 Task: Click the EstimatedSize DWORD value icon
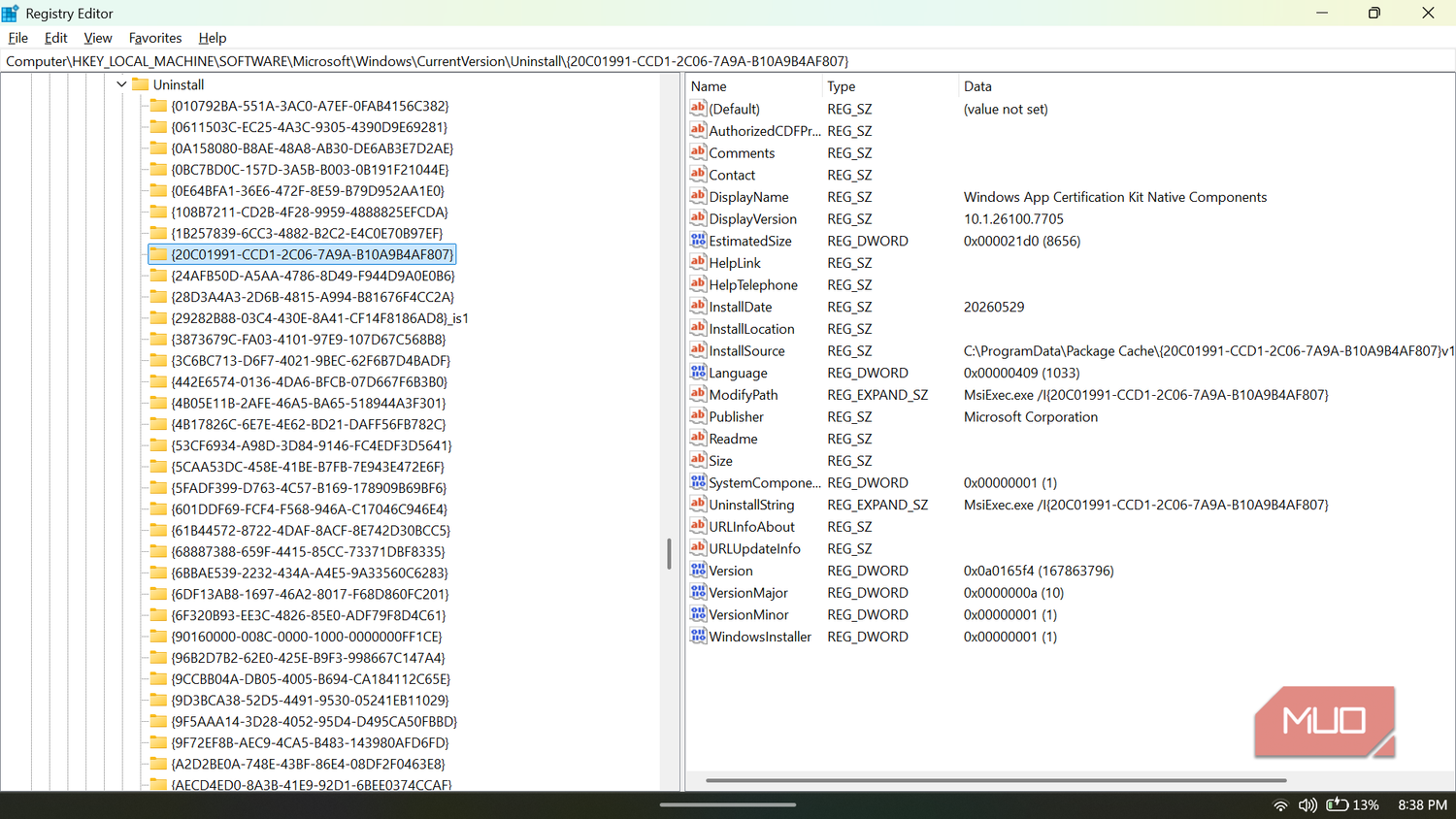(x=698, y=240)
